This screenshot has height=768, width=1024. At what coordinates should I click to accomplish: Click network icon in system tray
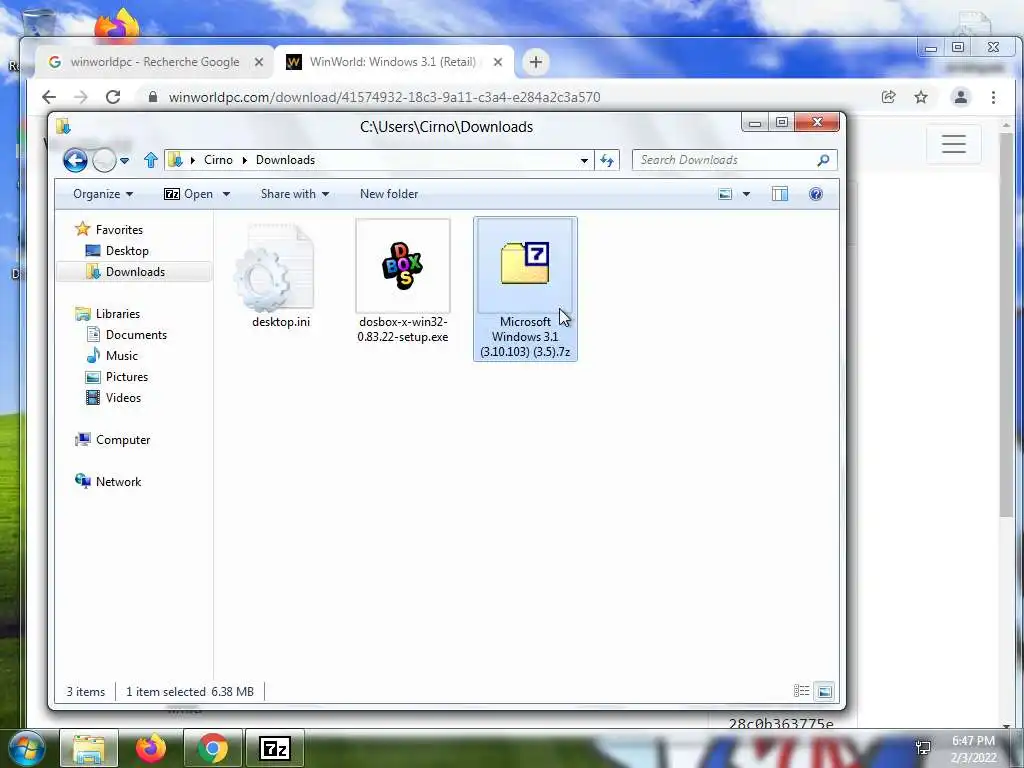pyautogui.click(x=923, y=748)
